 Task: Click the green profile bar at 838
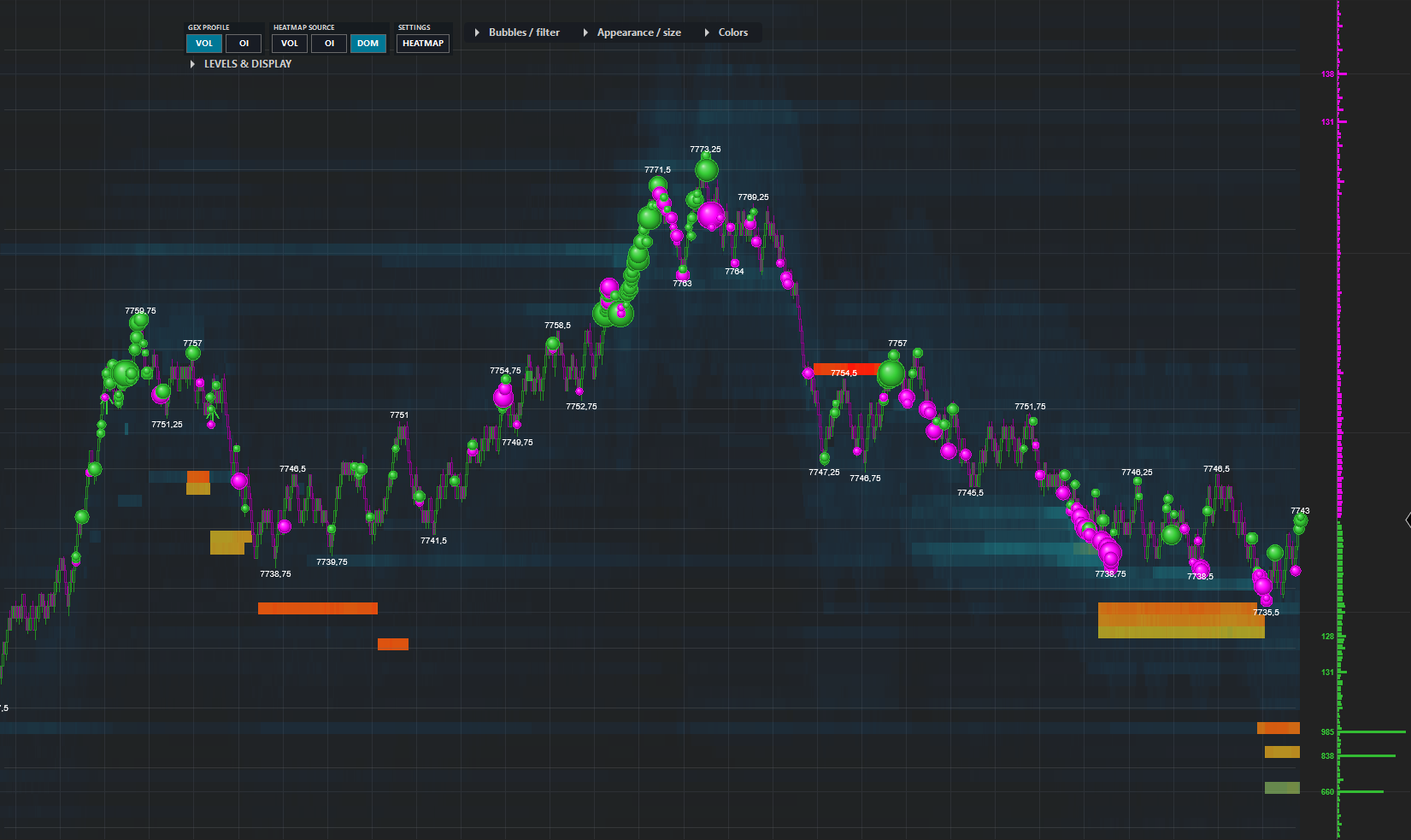(x=1367, y=756)
